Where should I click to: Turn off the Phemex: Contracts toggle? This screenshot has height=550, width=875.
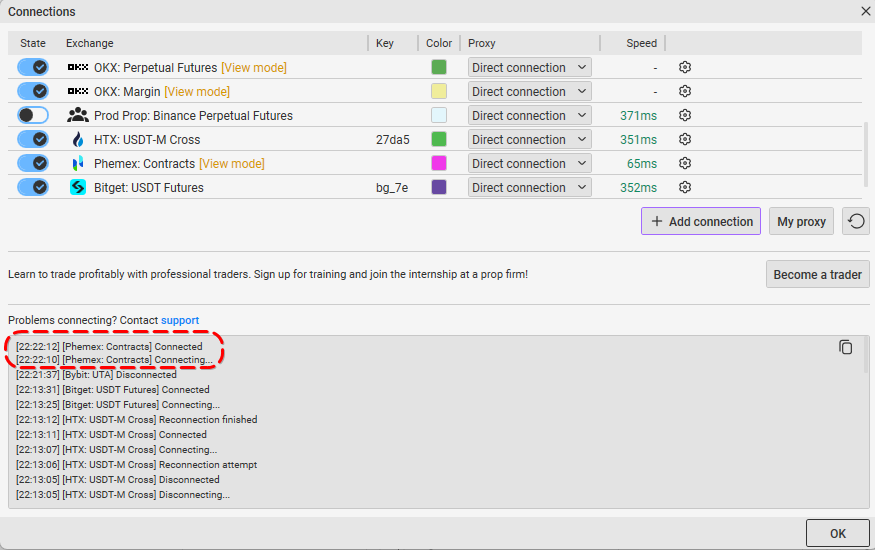(x=33, y=163)
